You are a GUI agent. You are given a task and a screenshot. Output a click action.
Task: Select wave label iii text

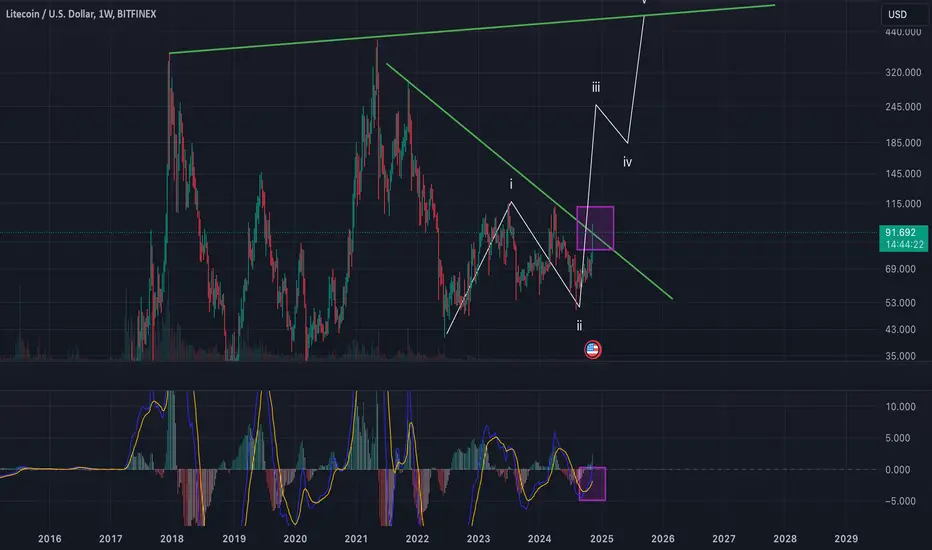click(x=596, y=87)
